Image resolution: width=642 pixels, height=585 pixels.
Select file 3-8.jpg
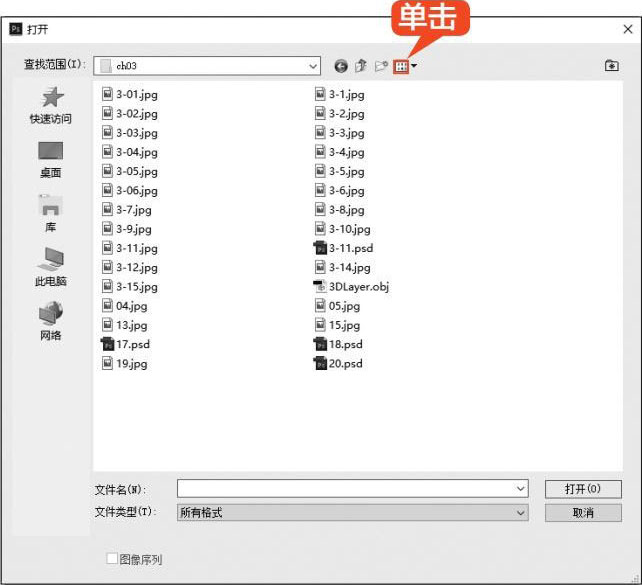[x=339, y=210]
